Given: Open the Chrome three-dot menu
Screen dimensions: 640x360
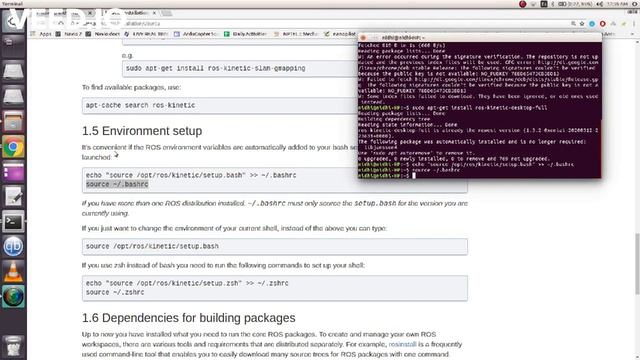Looking at the screenshot, I should coord(634,24).
